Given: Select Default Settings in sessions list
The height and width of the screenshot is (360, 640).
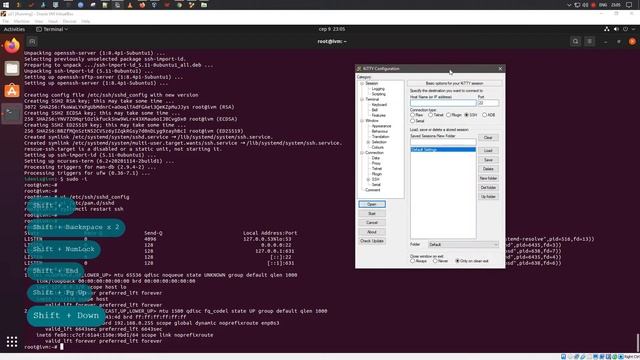Looking at the screenshot, I should point(443,150).
